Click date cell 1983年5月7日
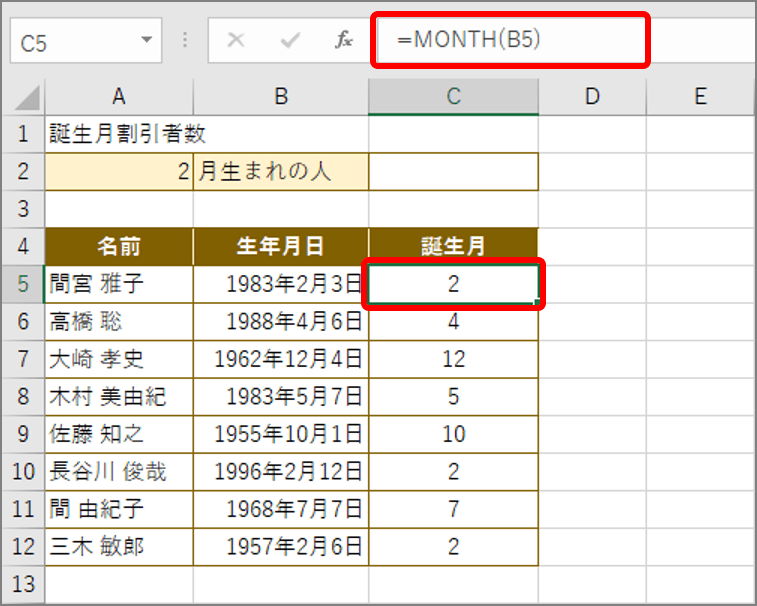 point(281,396)
